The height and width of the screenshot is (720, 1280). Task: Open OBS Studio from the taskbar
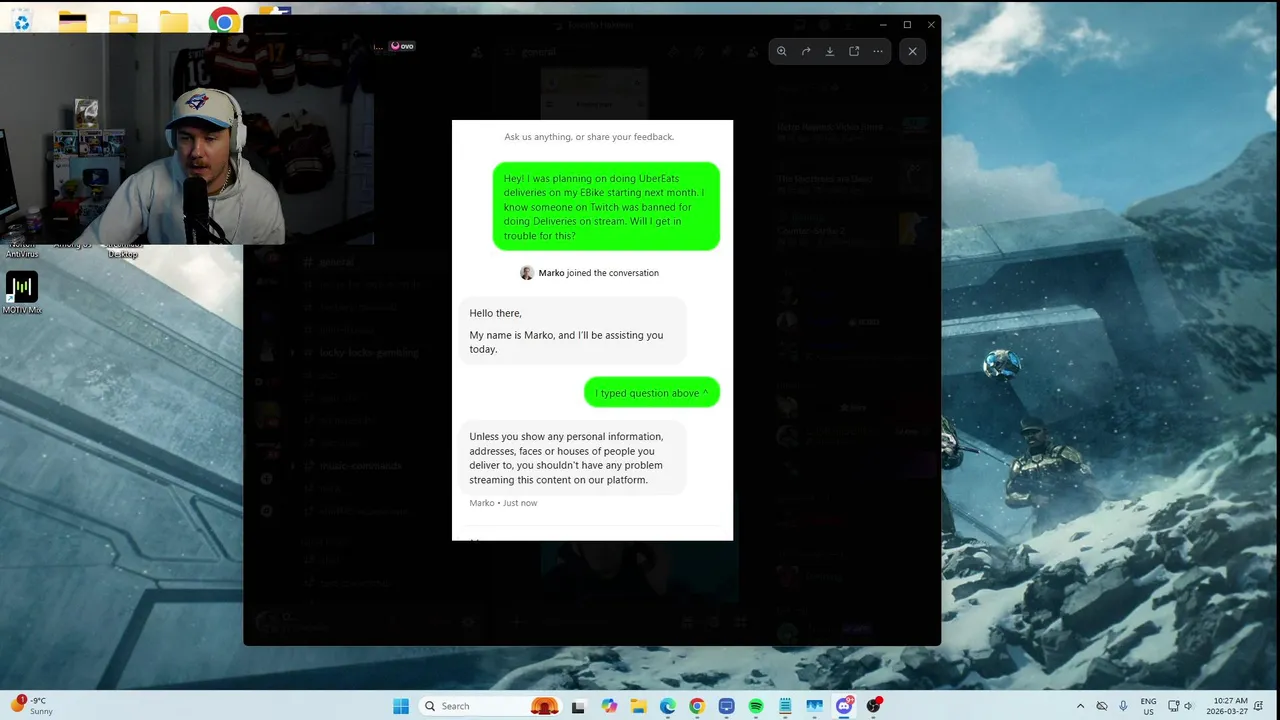click(874, 706)
